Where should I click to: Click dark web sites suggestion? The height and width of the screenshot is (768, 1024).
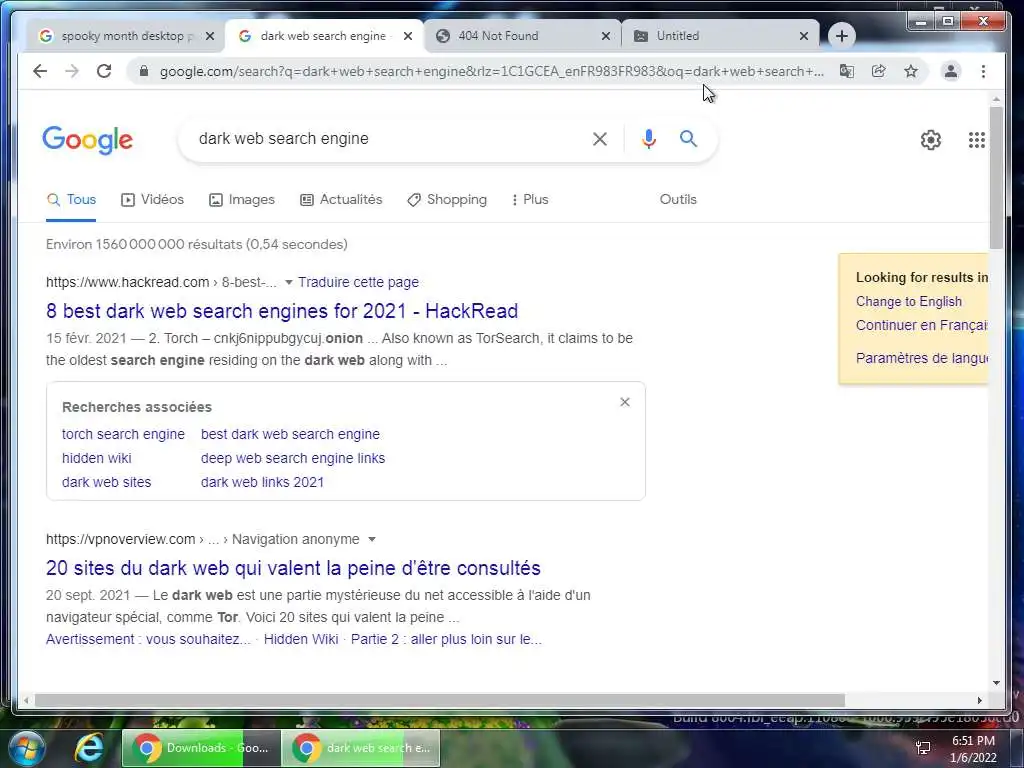click(106, 483)
